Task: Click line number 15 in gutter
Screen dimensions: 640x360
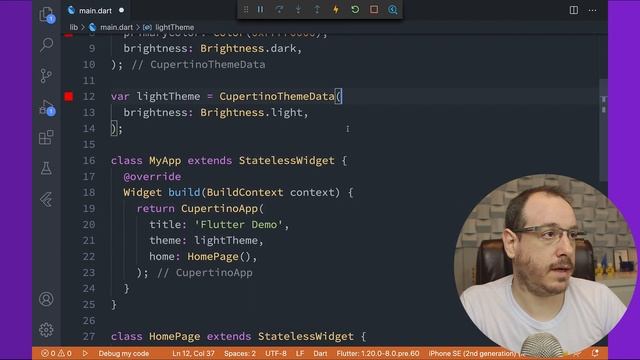Action: pos(89,144)
